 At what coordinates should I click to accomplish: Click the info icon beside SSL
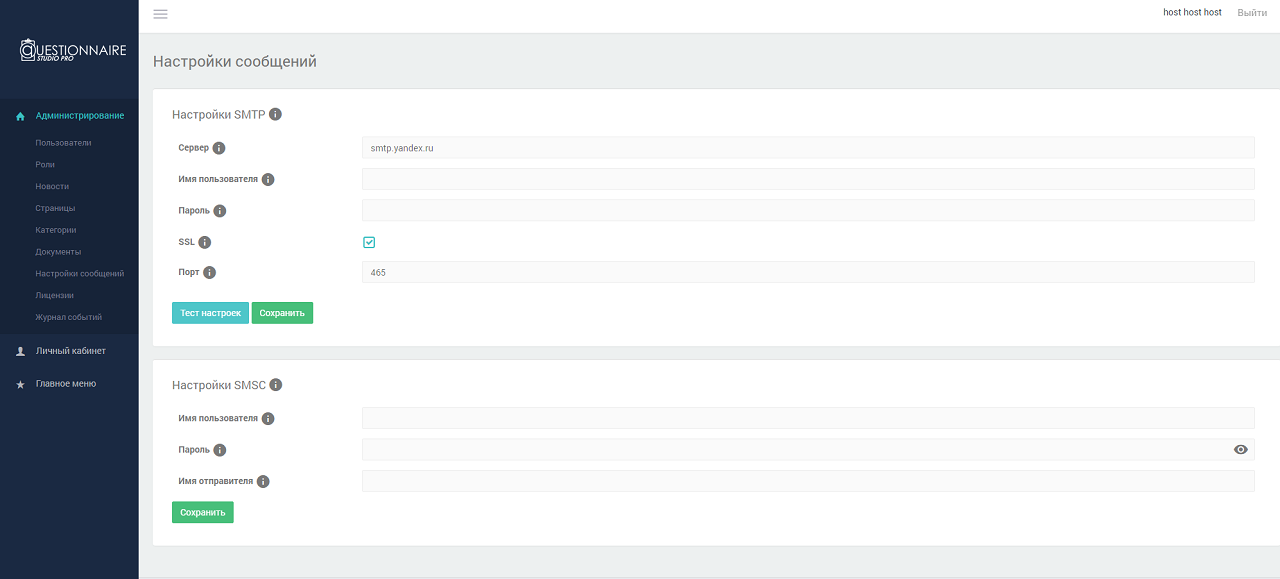[x=205, y=242]
